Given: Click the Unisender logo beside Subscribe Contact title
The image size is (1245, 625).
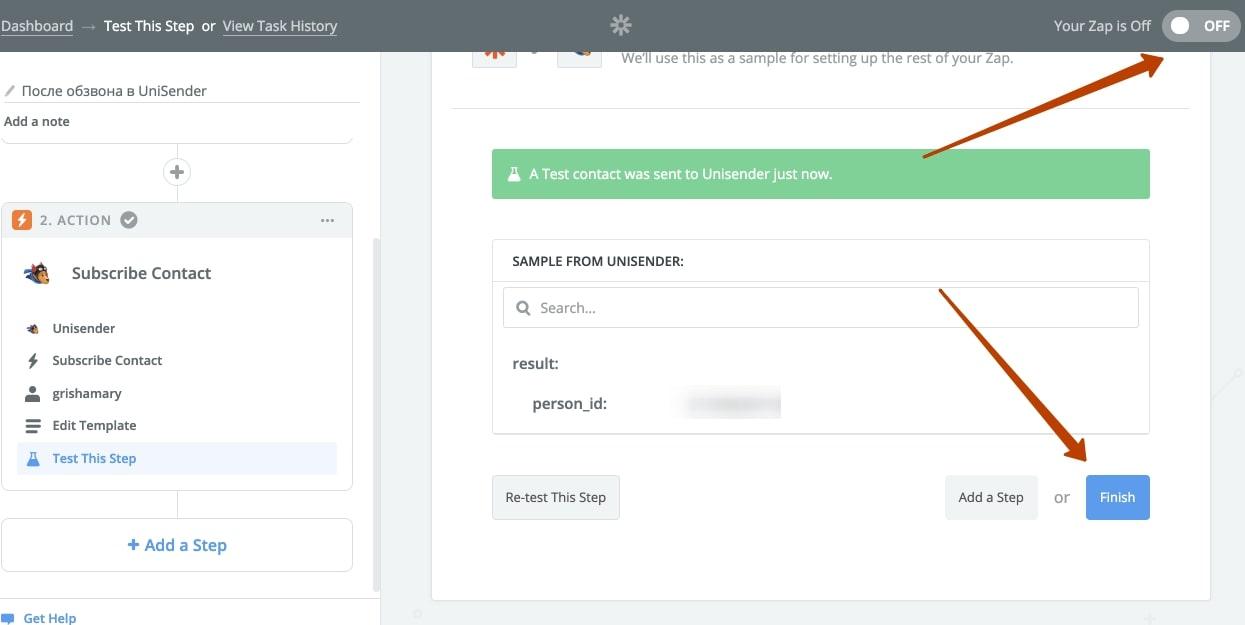Looking at the screenshot, I should click(x=36, y=273).
